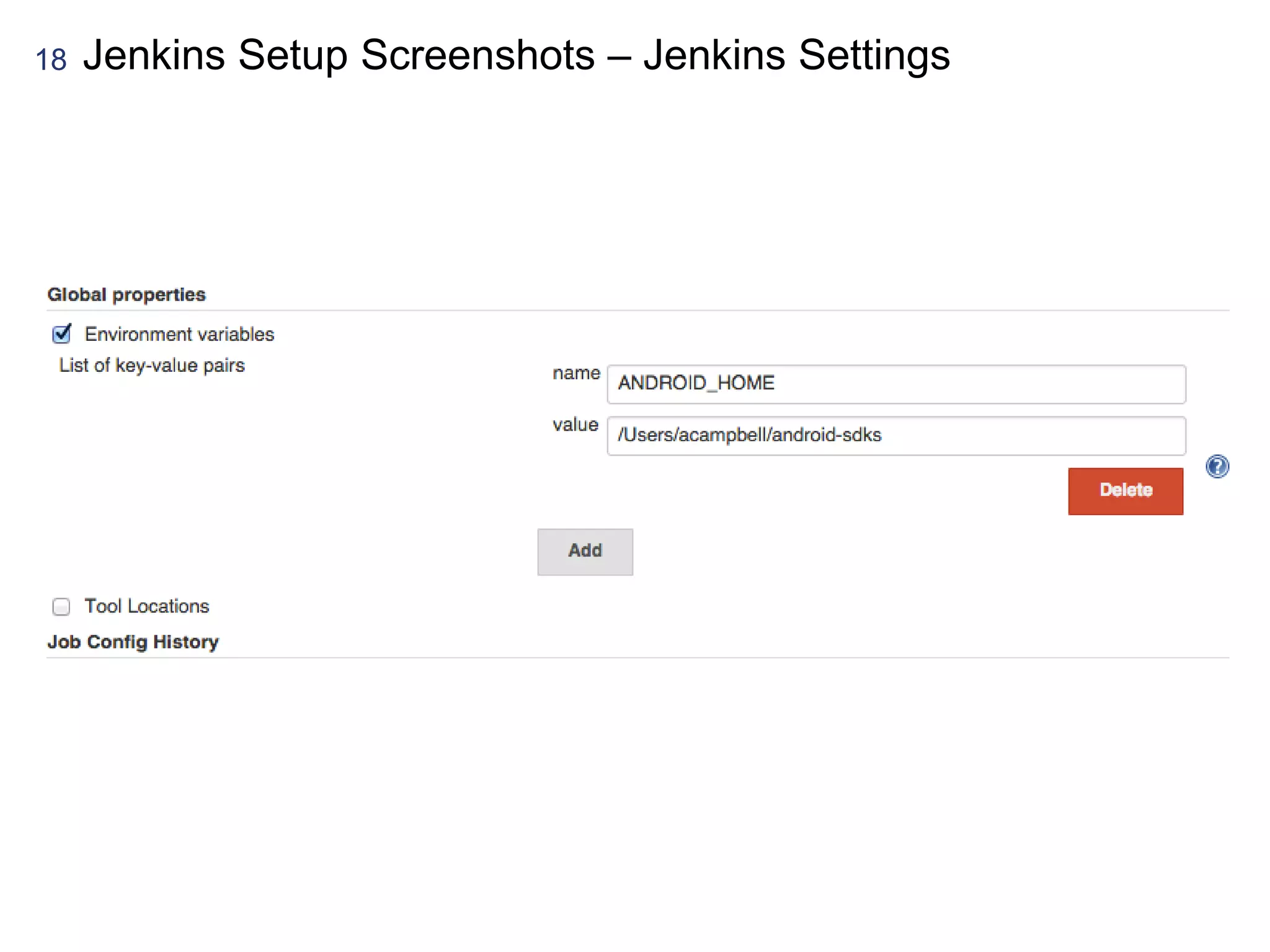Click the slide title Jenkins Setup Screenshots
Viewport: 1270px width, 952px height.
tap(517, 56)
